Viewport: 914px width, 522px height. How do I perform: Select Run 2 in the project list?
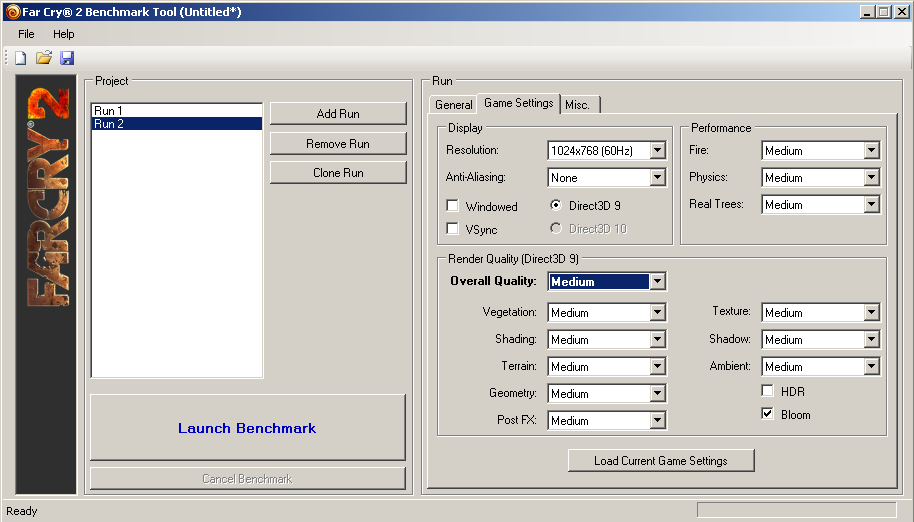pos(177,124)
